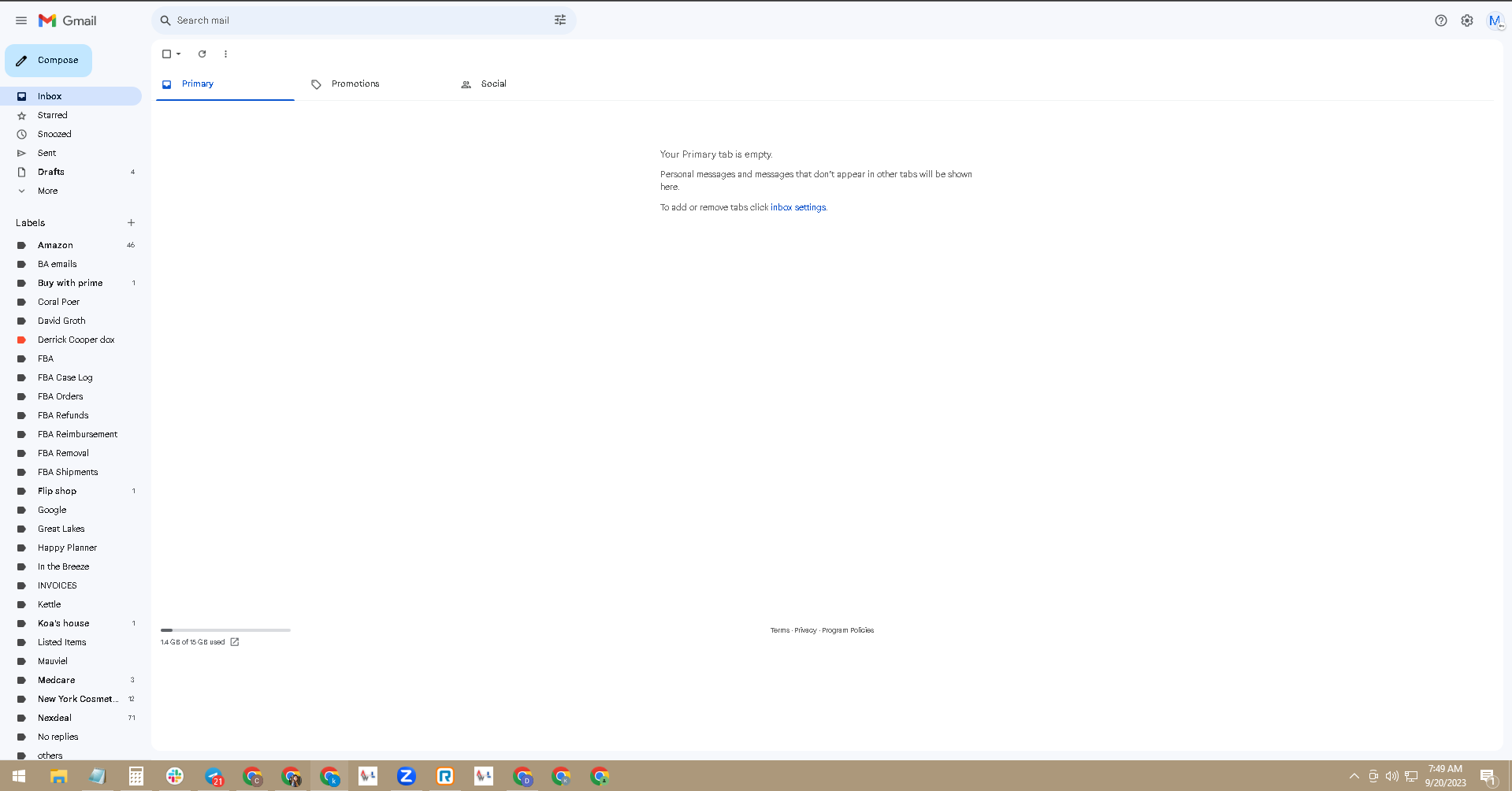The height and width of the screenshot is (791, 1512).
Task: Open Calculator from the taskbar
Action: click(136, 776)
